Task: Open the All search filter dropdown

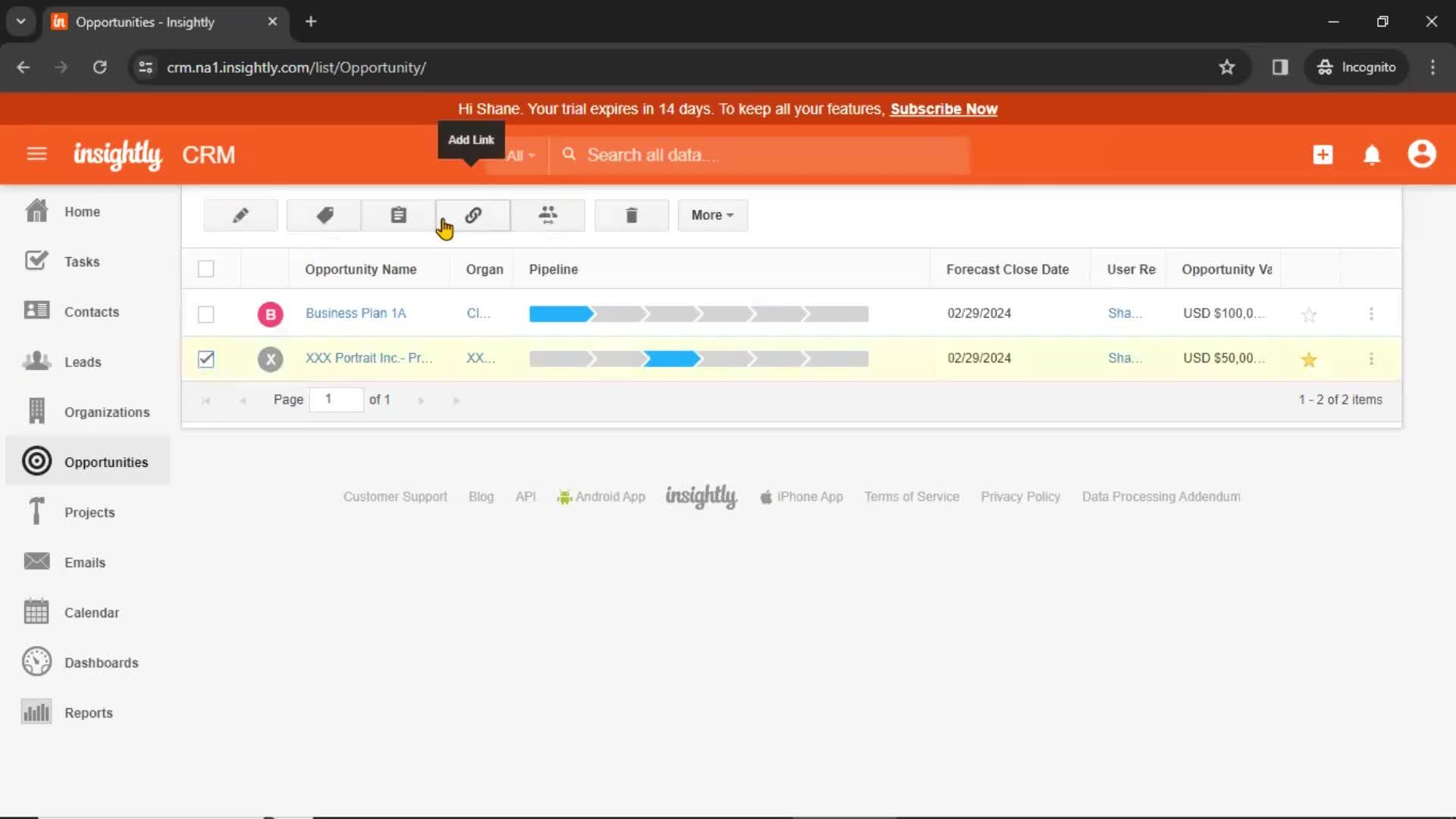Action: point(520,155)
